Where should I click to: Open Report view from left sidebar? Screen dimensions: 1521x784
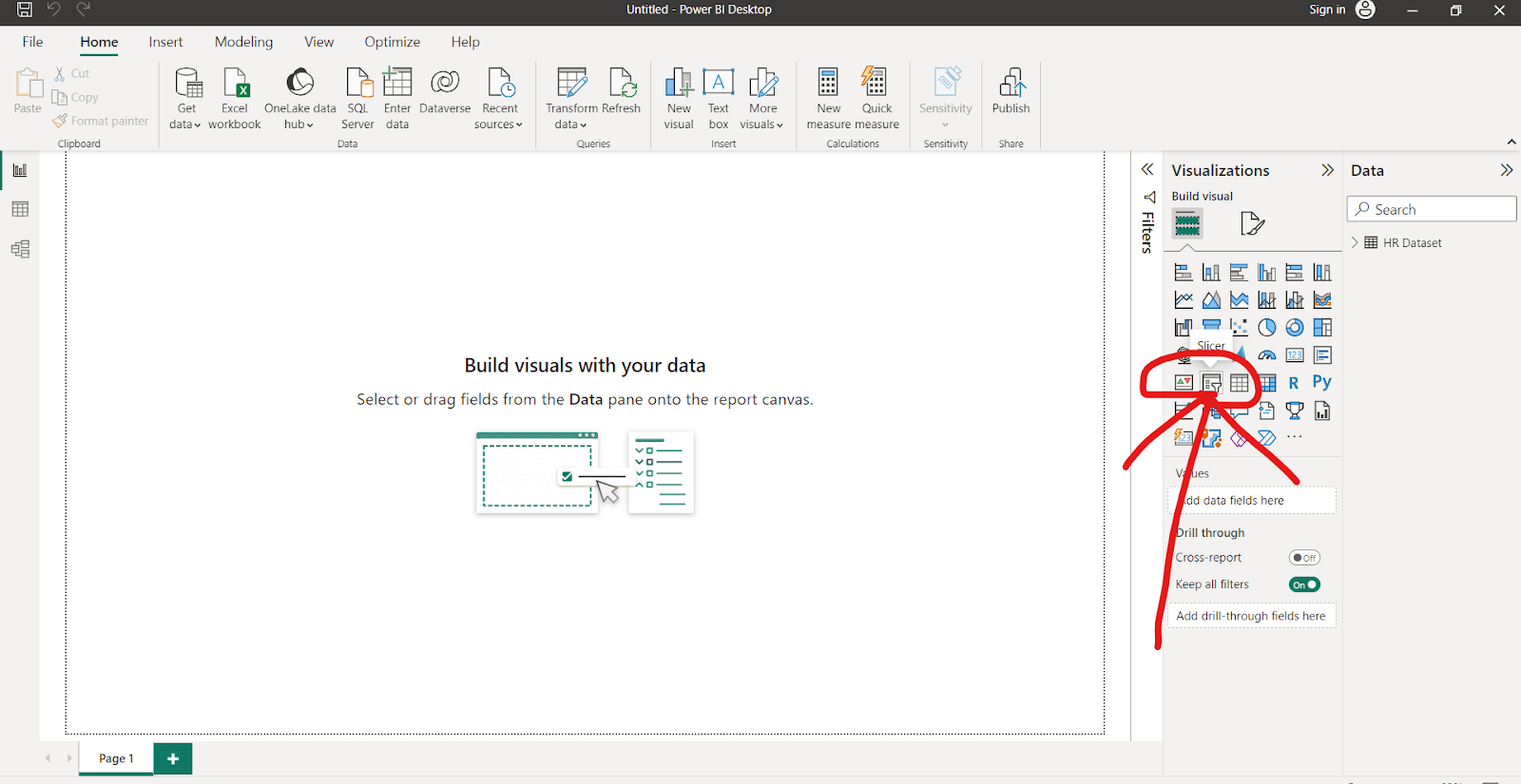coord(20,170)
